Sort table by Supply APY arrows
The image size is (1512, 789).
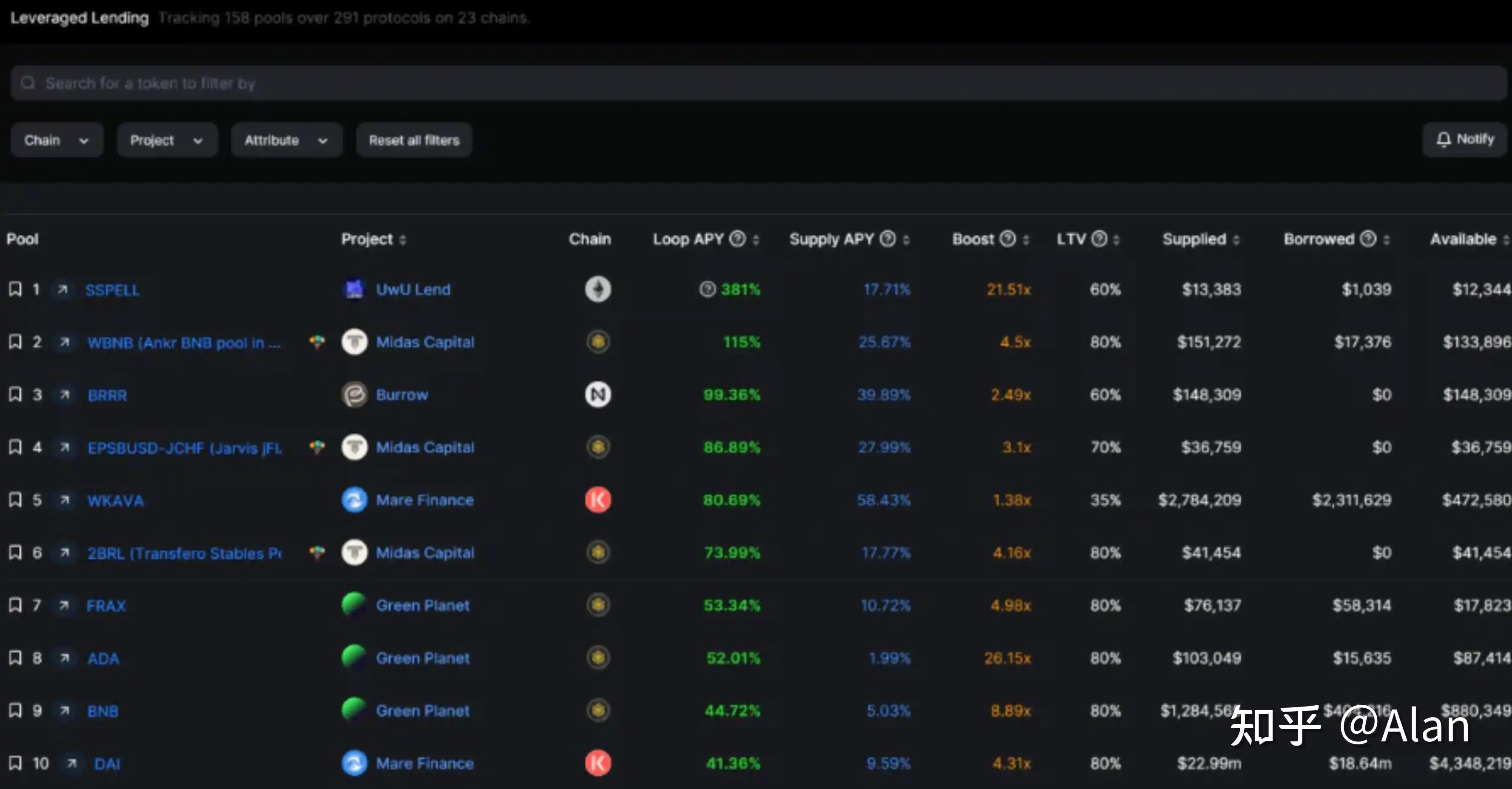pyautogui.click(x=906, y=240)
